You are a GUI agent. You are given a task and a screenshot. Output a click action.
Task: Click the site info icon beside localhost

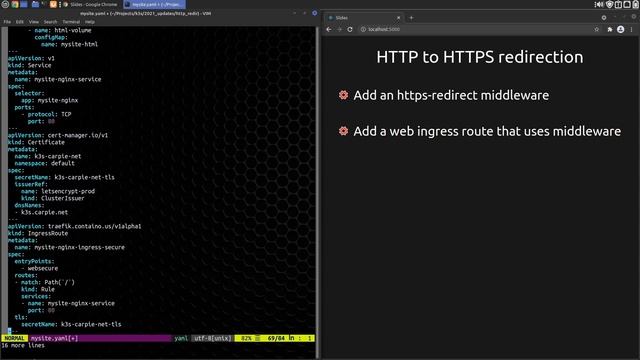pos(363,29)
